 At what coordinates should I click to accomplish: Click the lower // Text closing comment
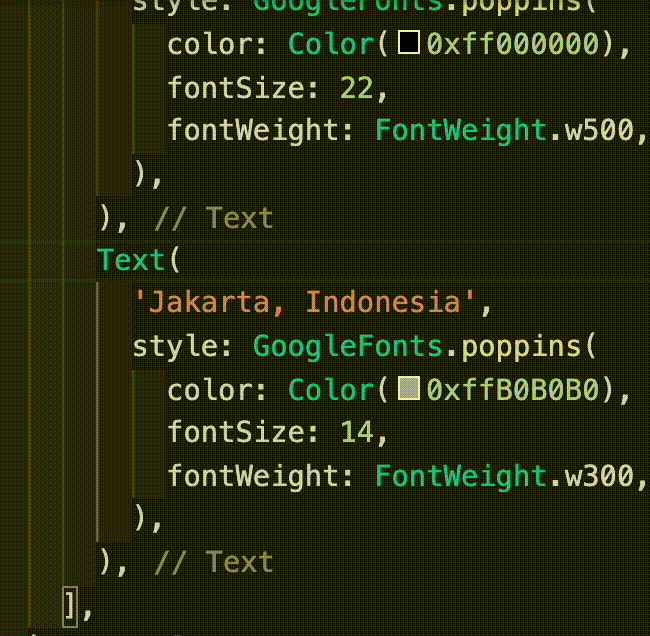[213, 562]
